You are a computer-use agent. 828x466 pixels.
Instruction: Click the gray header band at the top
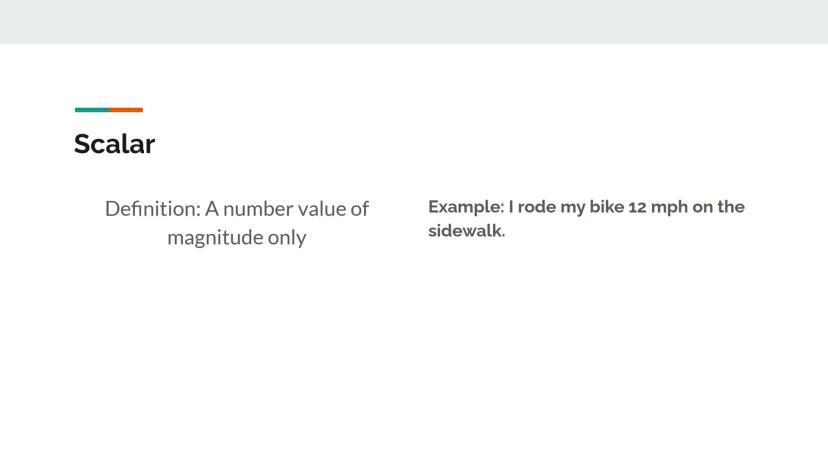click(414, 21)
